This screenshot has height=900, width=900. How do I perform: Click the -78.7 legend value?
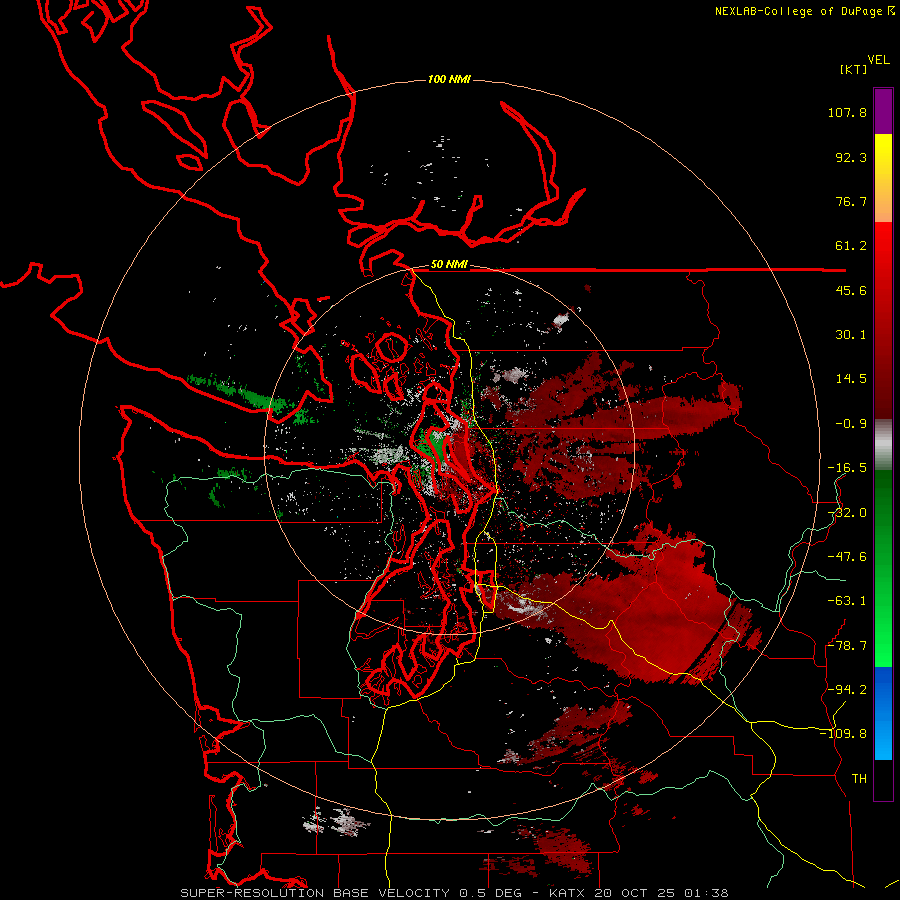click(x=847, y=646)
